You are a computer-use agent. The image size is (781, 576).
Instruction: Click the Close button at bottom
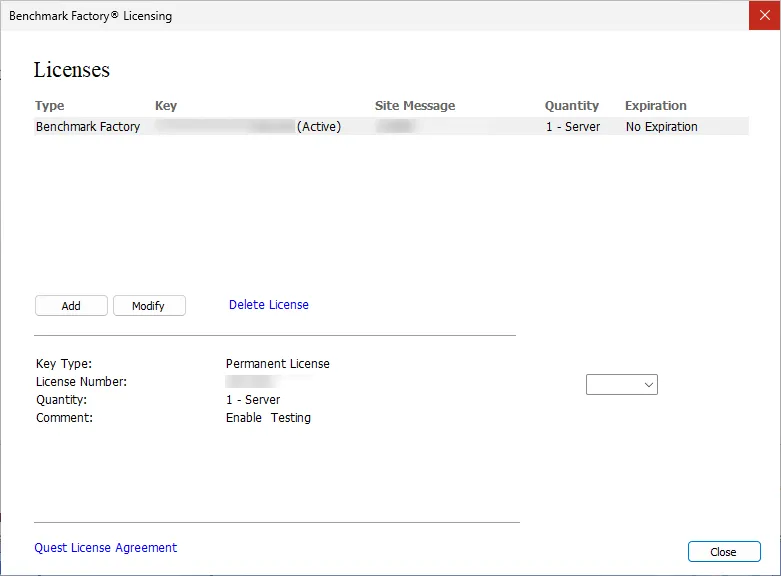click(x=724, y=552)
